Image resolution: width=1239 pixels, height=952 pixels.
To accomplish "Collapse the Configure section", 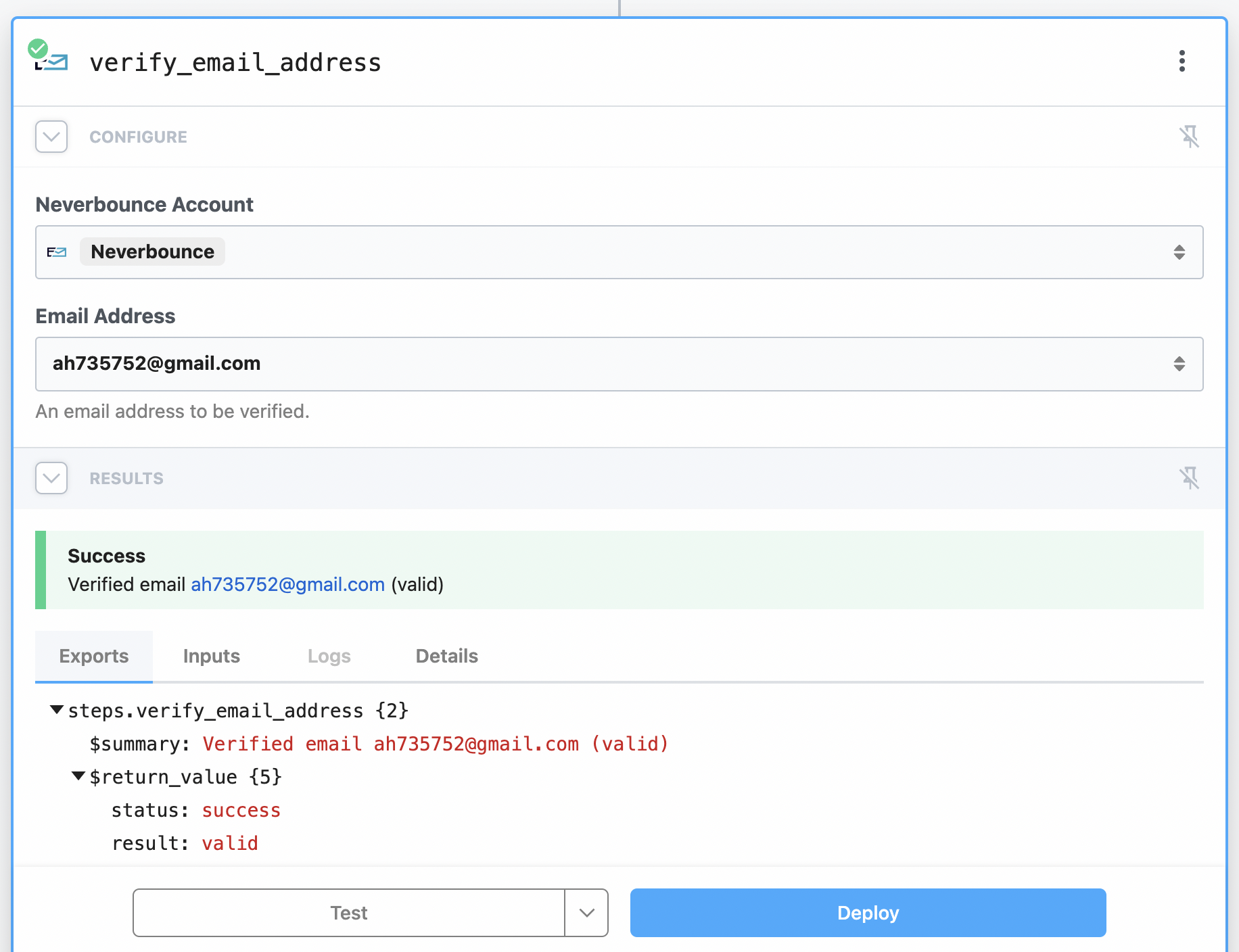I will tap(51, 137).
